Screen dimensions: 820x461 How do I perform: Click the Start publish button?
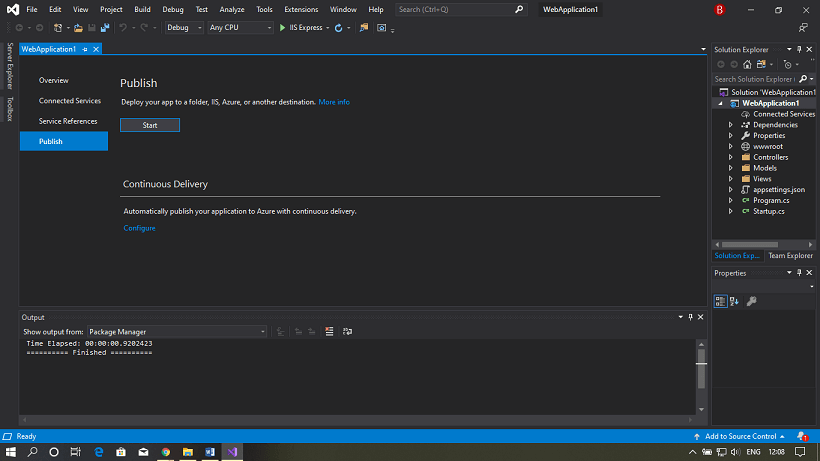coord(150,125)
